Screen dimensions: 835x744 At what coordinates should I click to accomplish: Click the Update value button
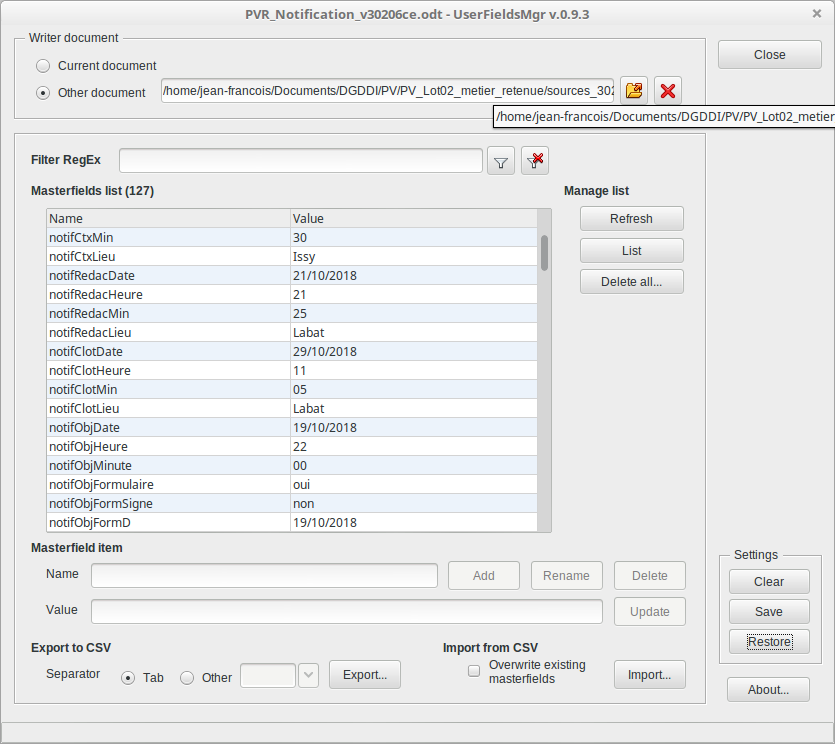click(650, 612)
